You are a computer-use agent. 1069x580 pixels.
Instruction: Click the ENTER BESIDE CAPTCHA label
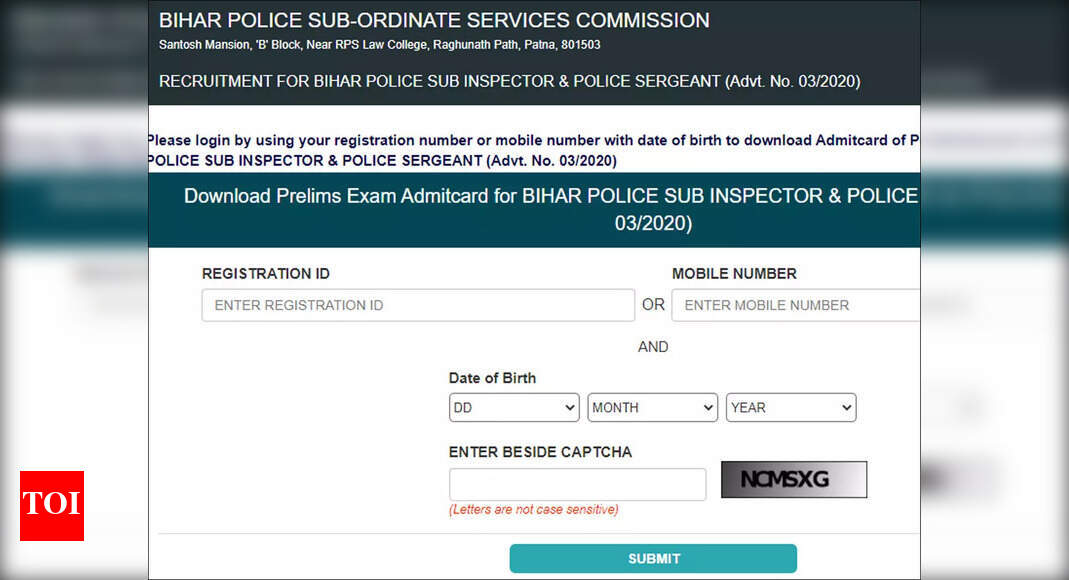pos(540,452)
